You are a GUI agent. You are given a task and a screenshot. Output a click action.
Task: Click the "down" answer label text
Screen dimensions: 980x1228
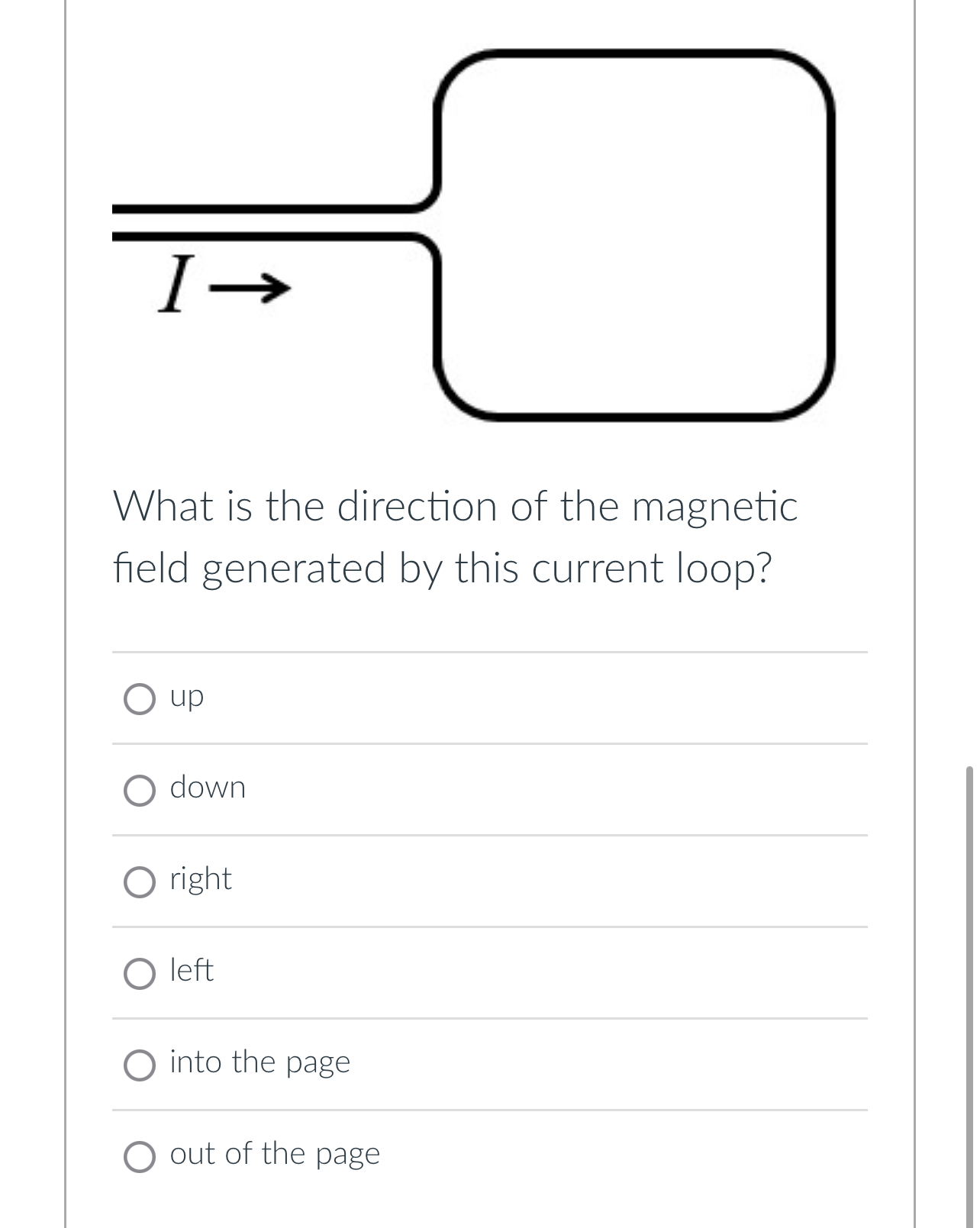point(208,789)
